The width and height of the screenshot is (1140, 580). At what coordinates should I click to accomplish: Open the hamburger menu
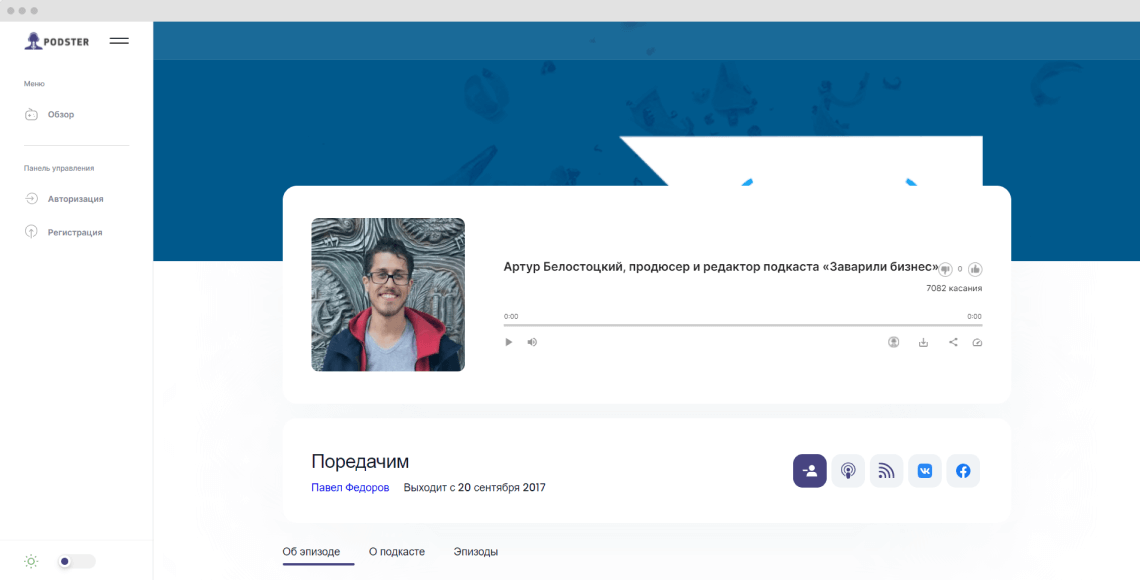tap(119, 41)
